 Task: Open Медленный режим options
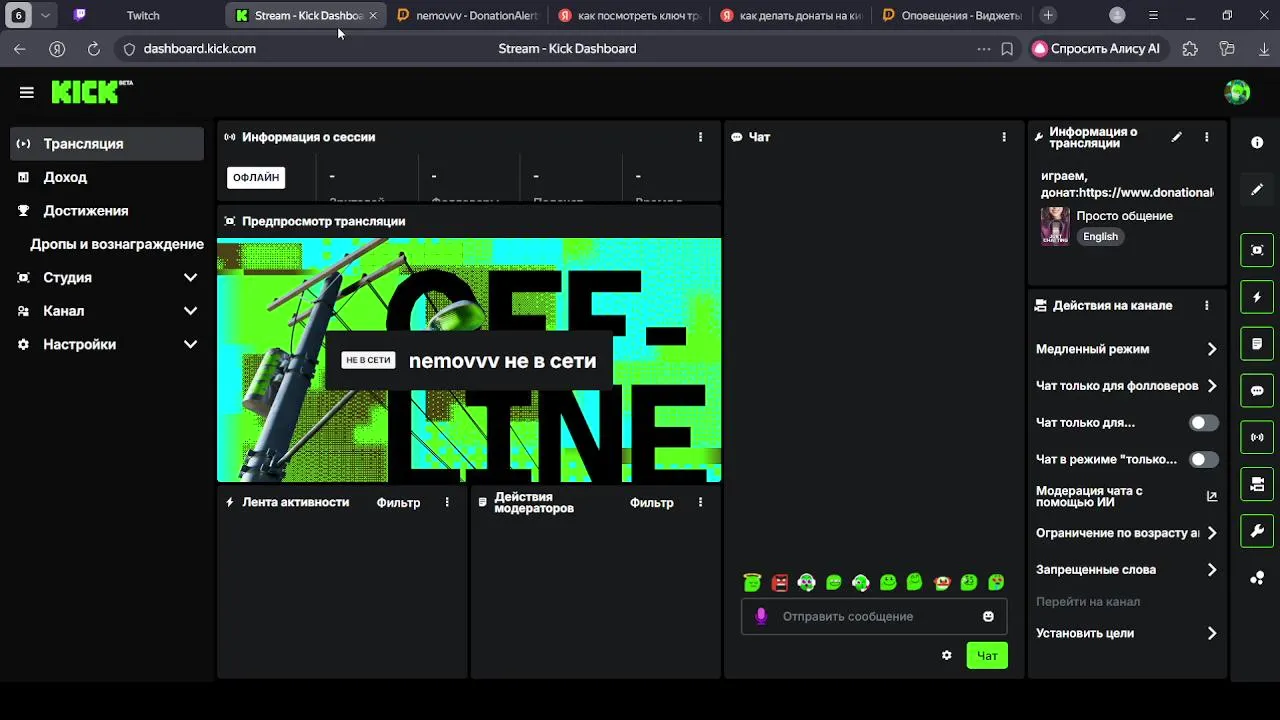coord(1127,349)
